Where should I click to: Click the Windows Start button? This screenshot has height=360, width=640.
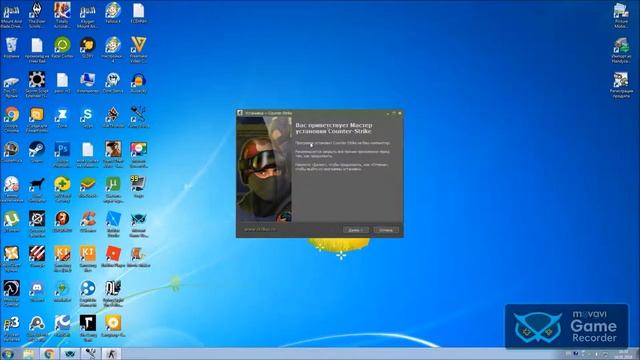(x=8, y=354)
